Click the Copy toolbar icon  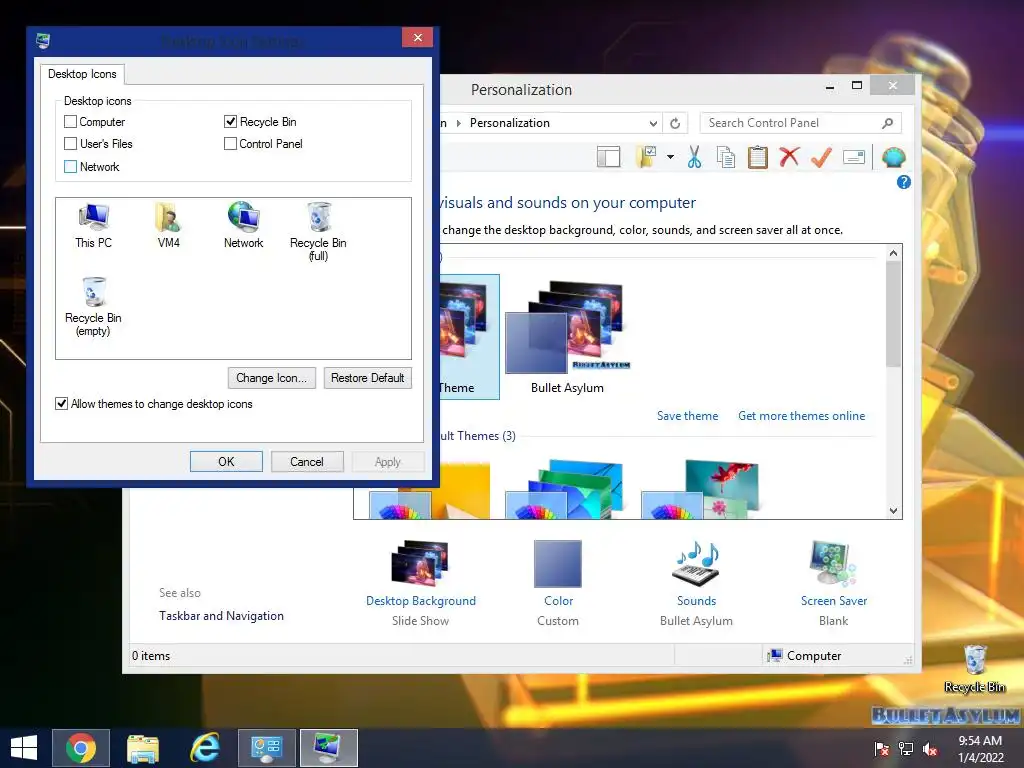point(726,157)
